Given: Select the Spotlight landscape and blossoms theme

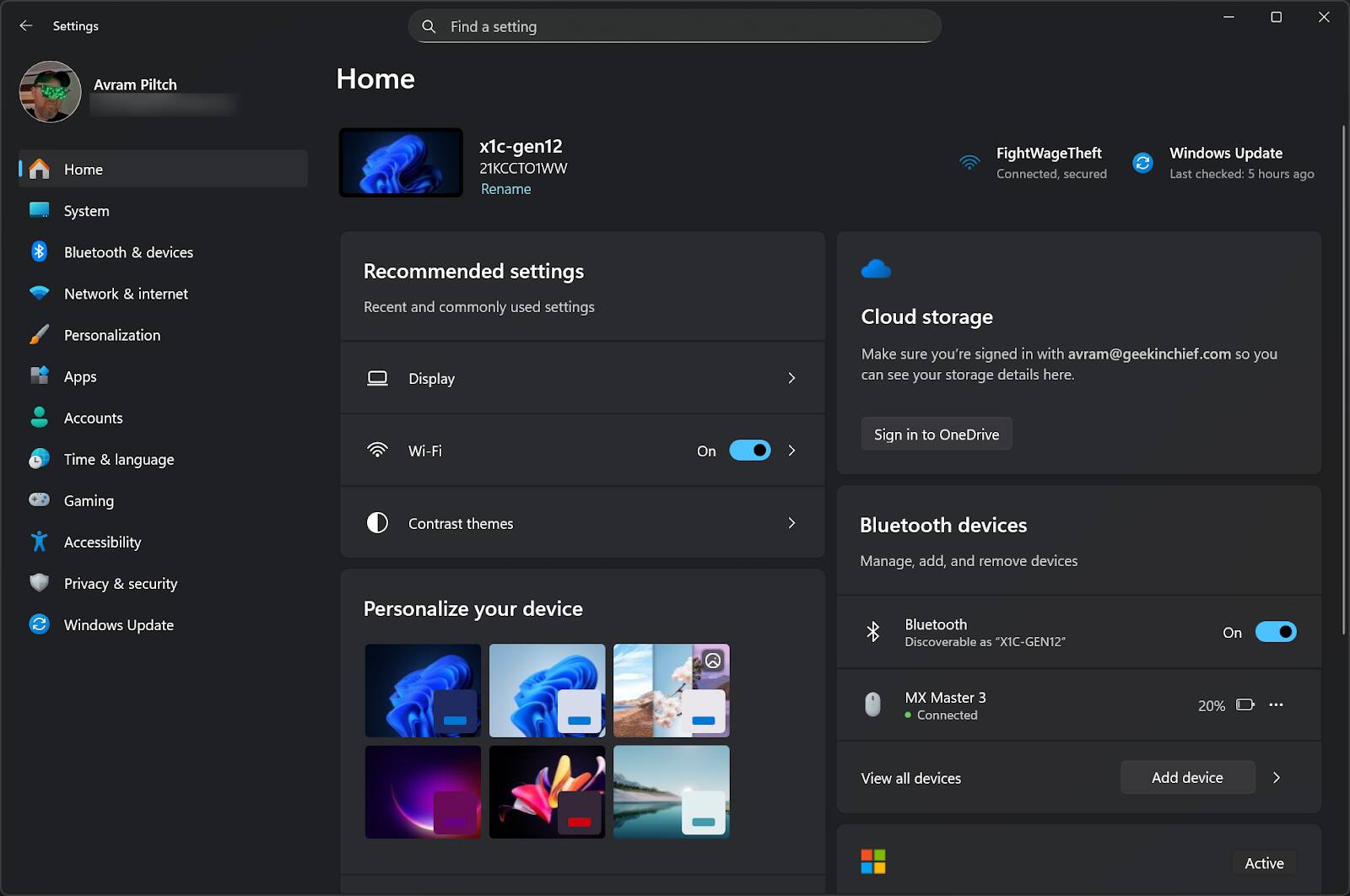Looking at the screenshot, I should (x=671, y=690).
